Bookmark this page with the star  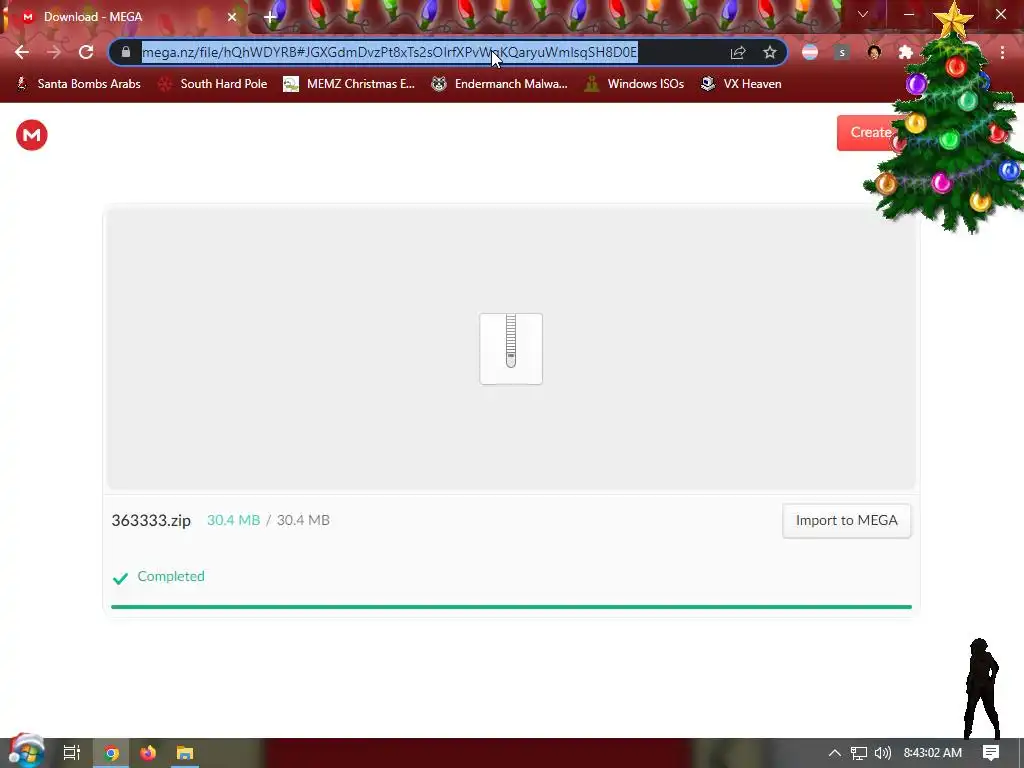pos(770,52)
